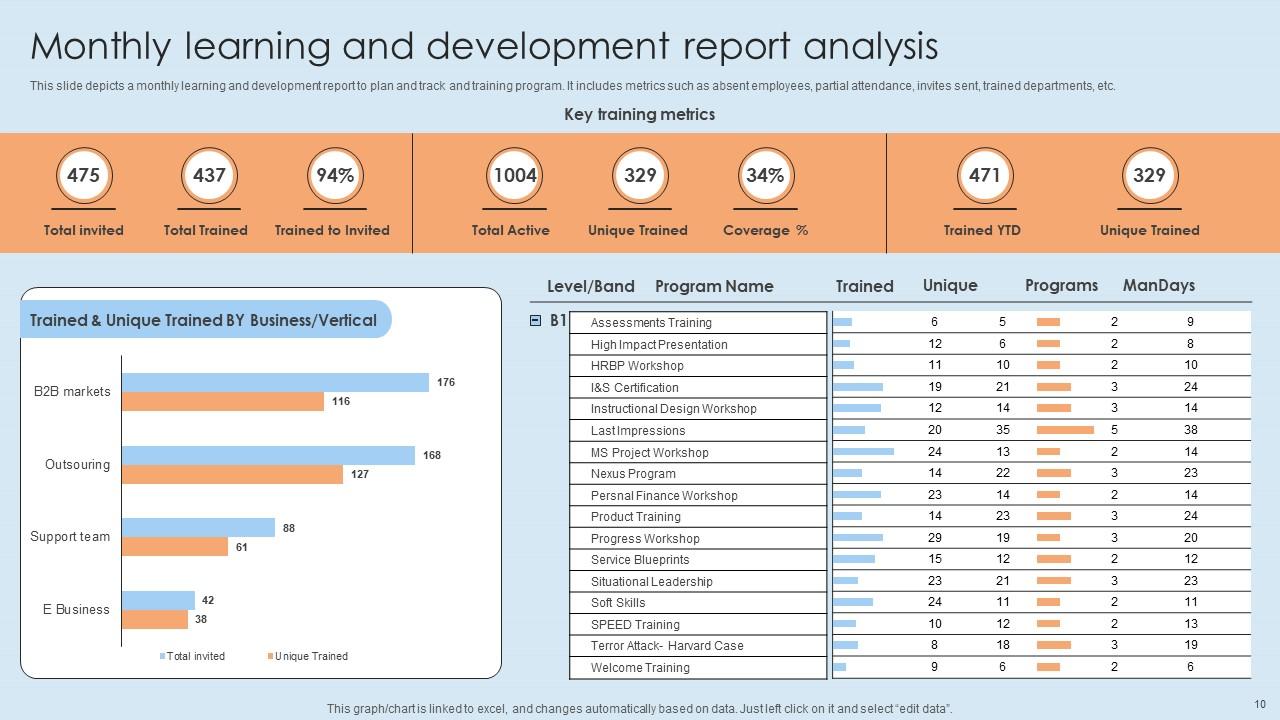The image size is (1280, 720).
Task: Select the 1004 Total Active metric circle
Action: [516, 176]
